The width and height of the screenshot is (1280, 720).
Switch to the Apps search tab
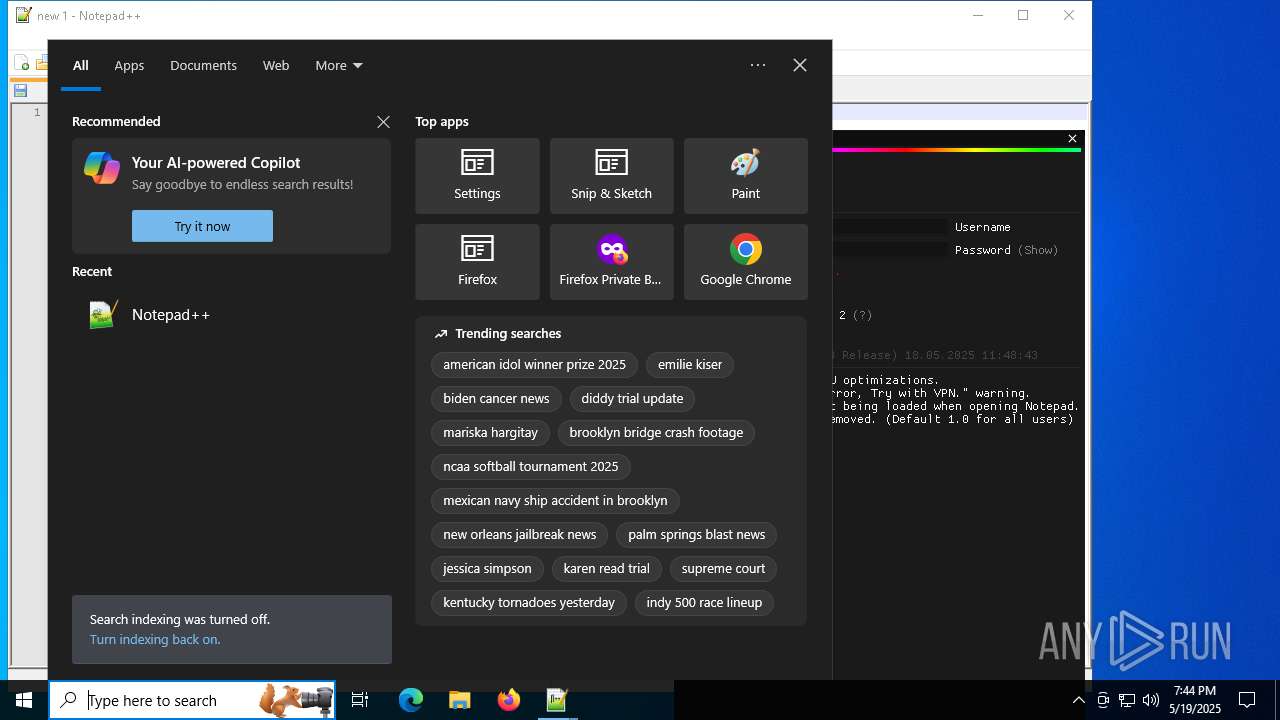129,65
